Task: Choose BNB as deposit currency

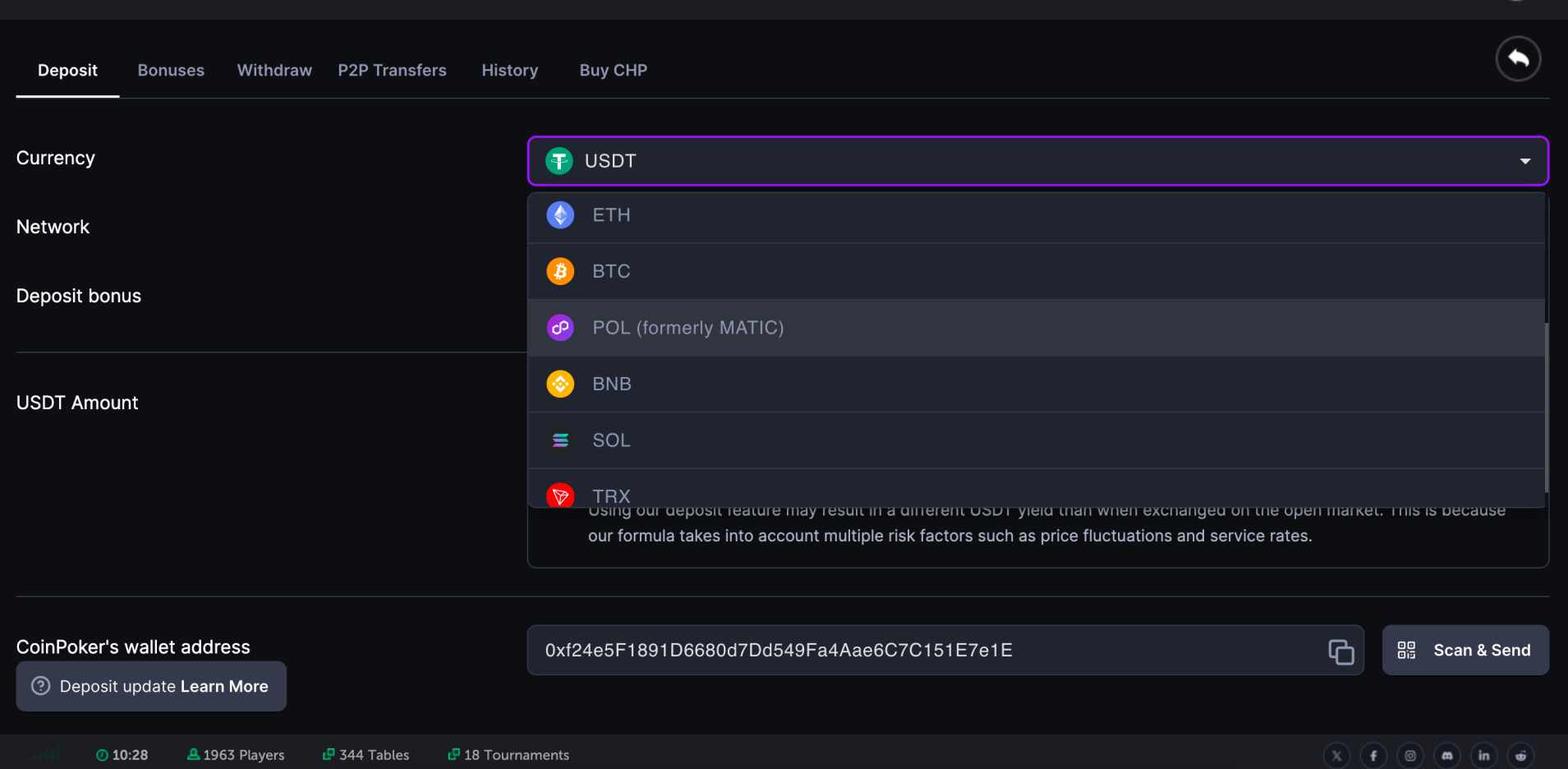Action: [610, 383]
